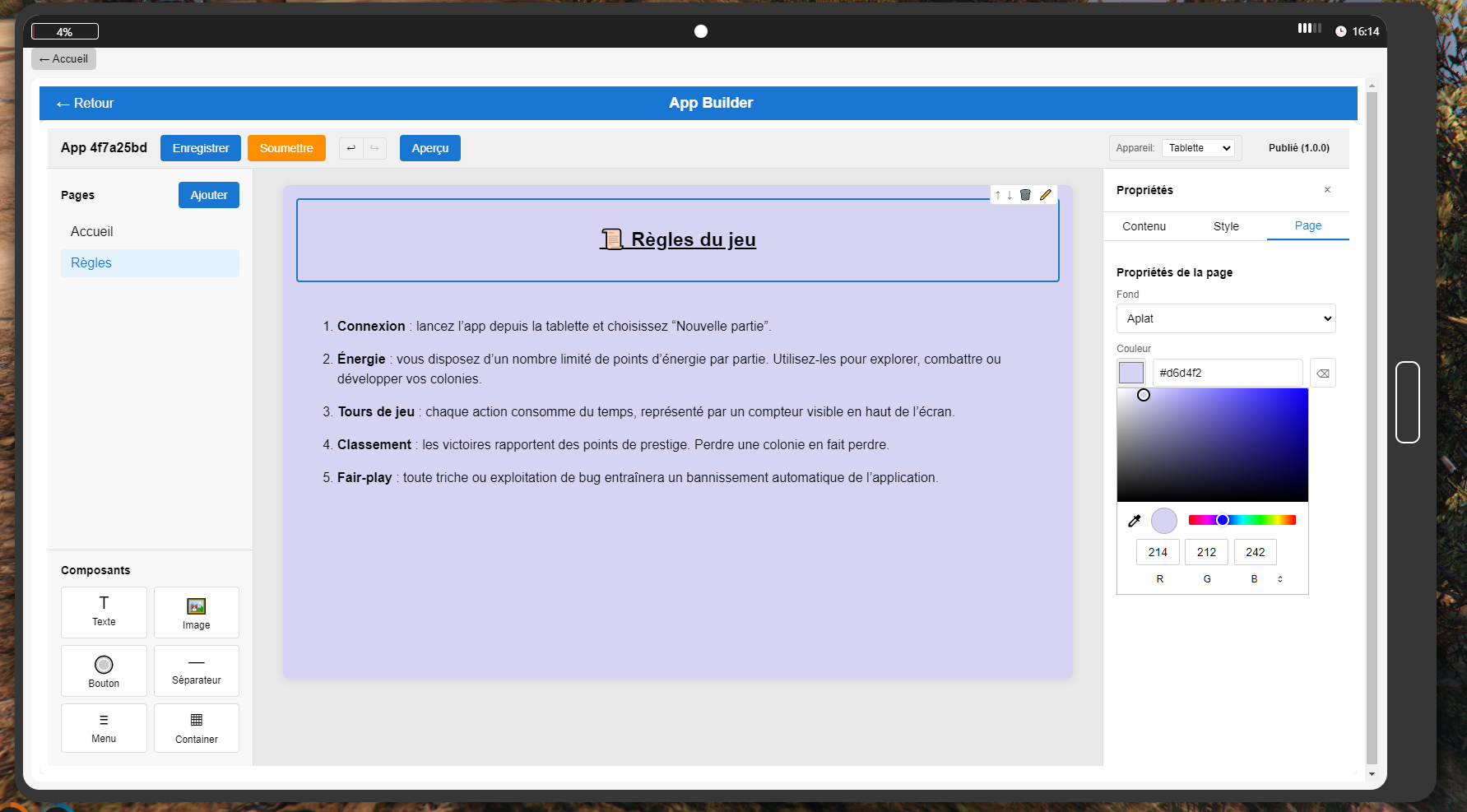Open the Appareil device dropdown
Image resolution: width=1467 pixels, height=812 pixels.
tap(1199, 148)
